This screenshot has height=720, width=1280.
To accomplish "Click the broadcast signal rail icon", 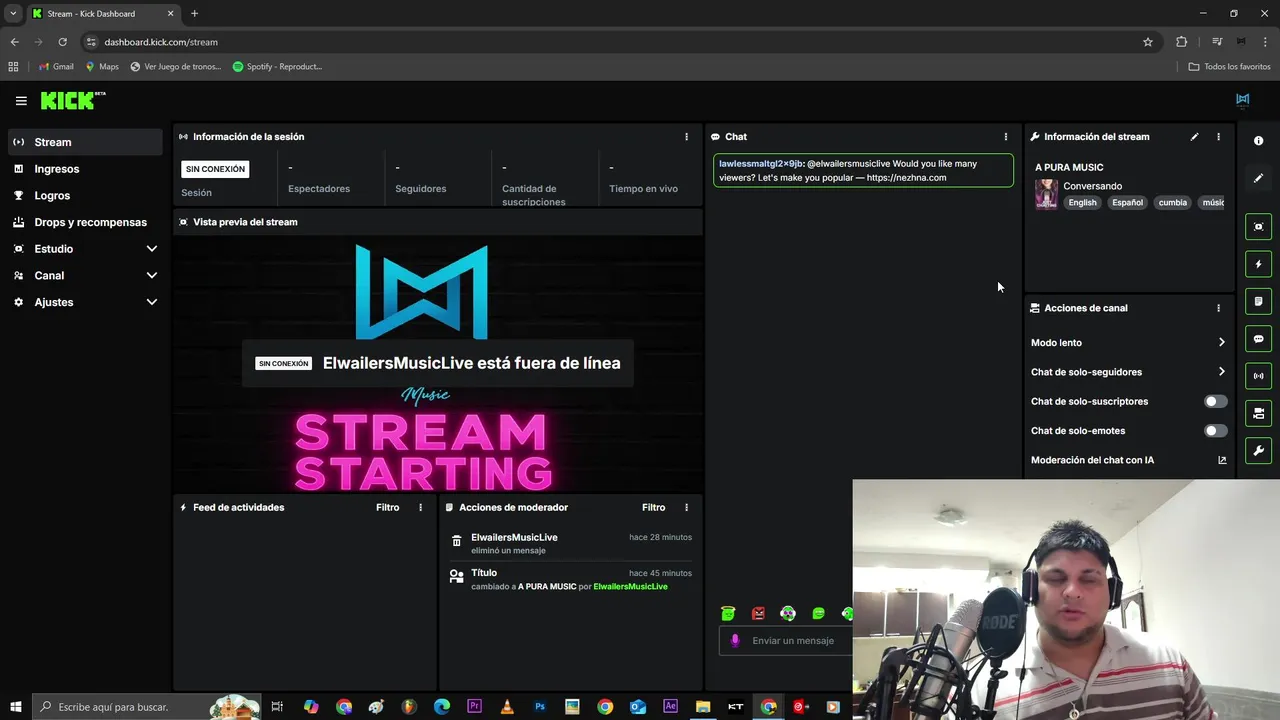I will [x=1258, y=376].
